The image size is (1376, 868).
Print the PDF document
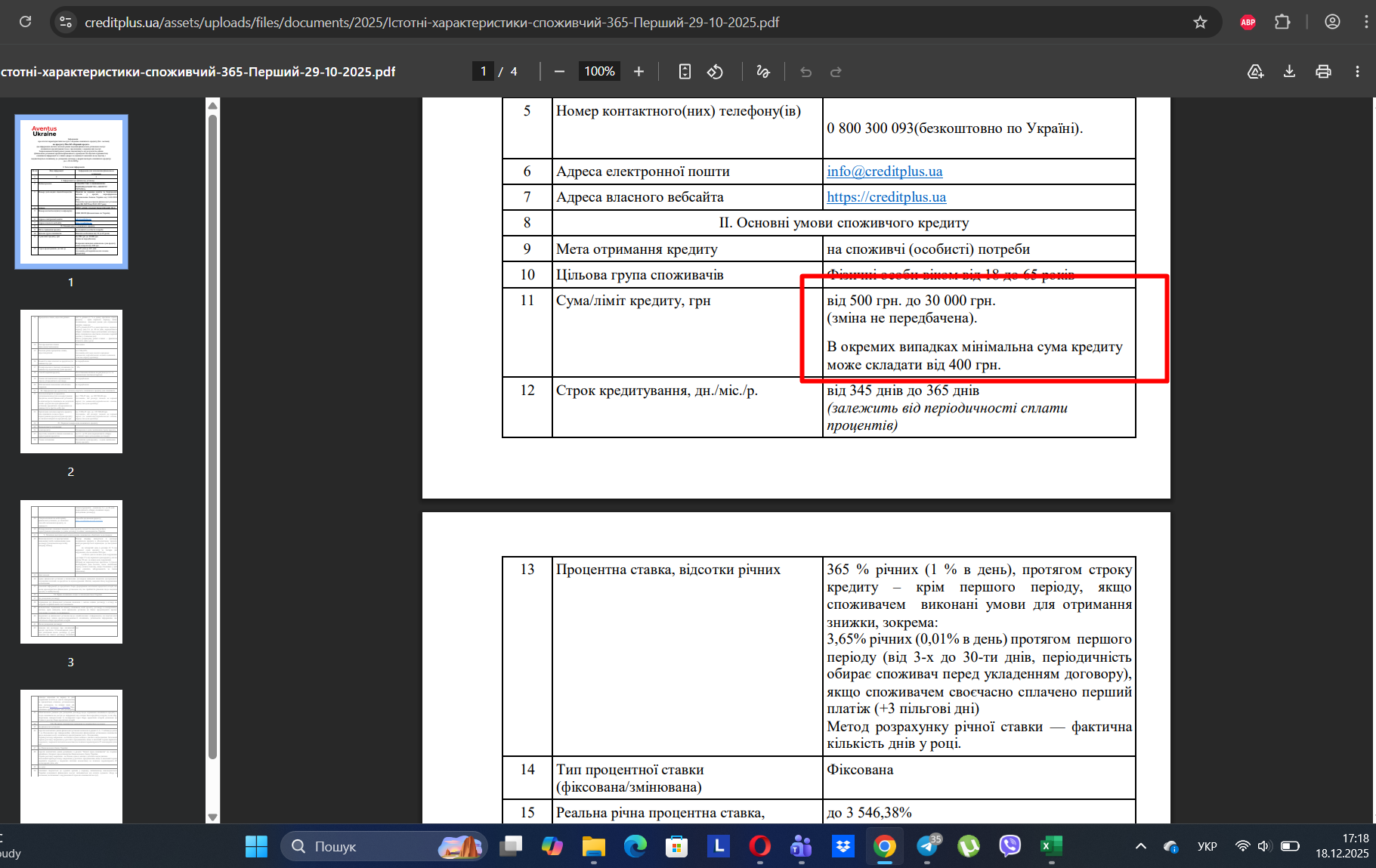point(1323,72)
